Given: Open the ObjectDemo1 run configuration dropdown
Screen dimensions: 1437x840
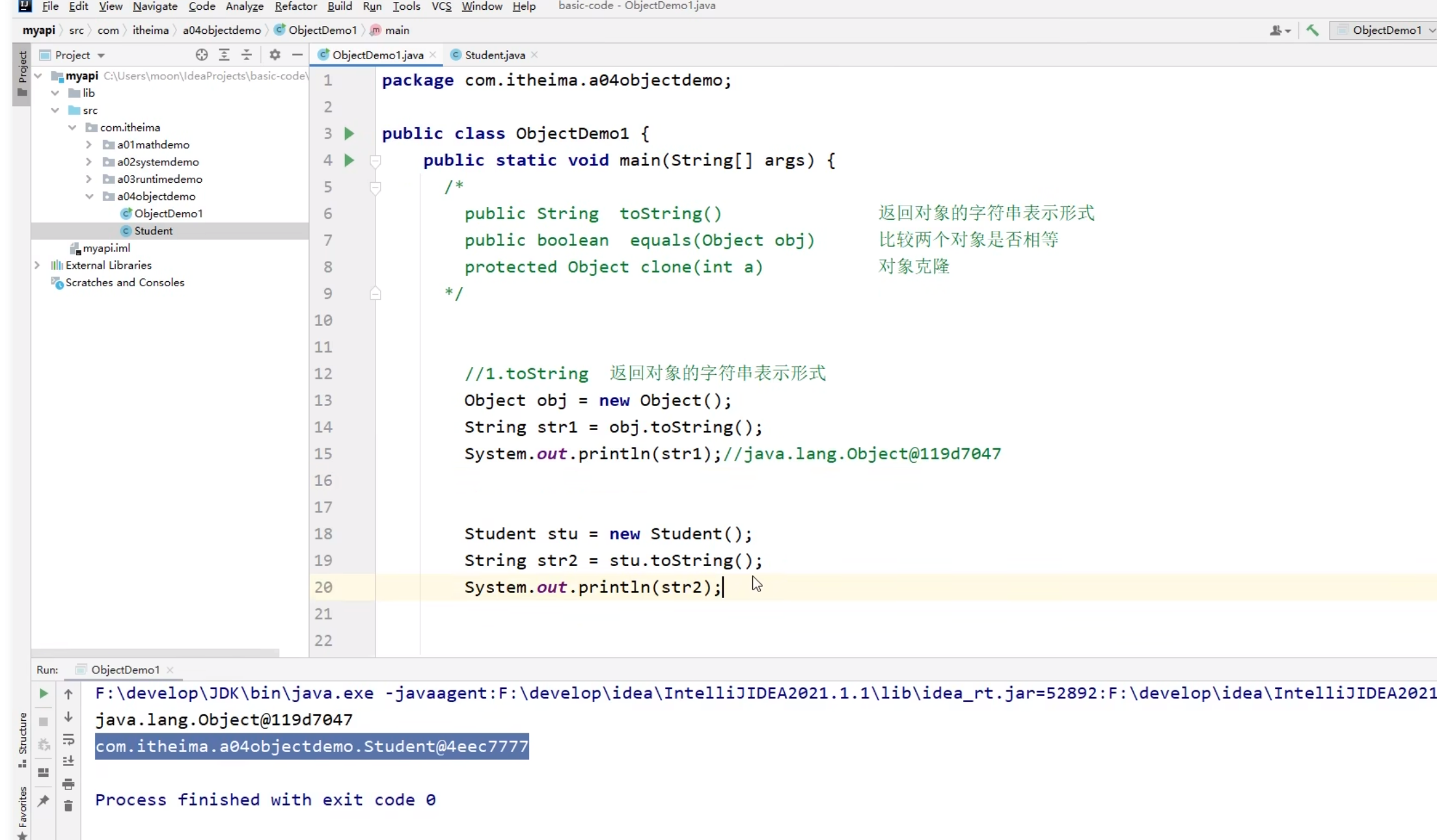Looking at the screenshot, I should 1383,30.
